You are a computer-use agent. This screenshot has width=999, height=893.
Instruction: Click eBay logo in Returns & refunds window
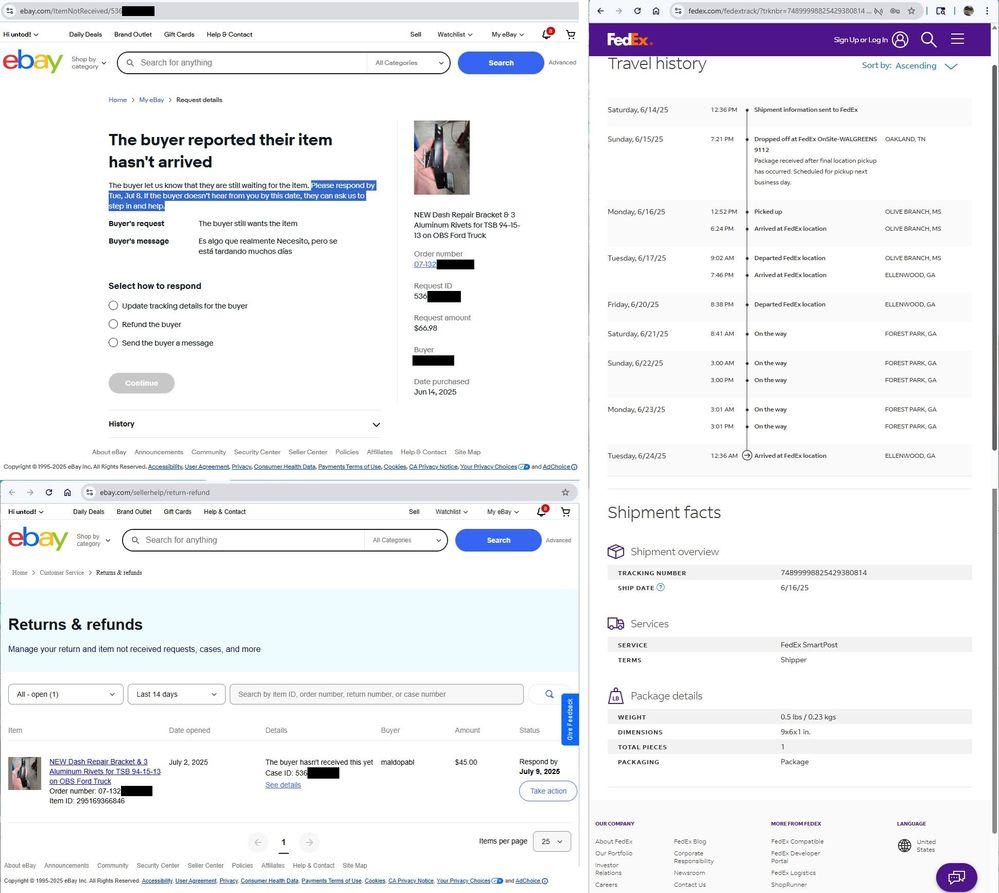pos(38,539)
